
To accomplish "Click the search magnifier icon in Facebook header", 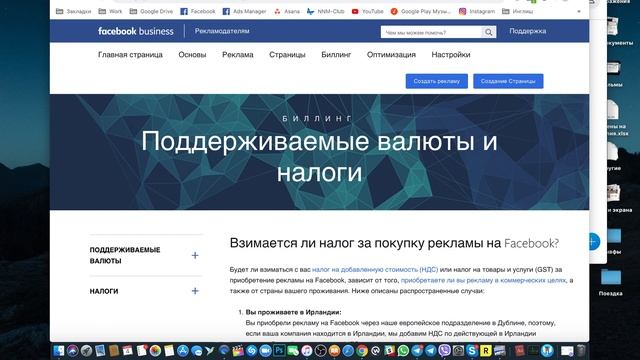I will tap(489, 32).
